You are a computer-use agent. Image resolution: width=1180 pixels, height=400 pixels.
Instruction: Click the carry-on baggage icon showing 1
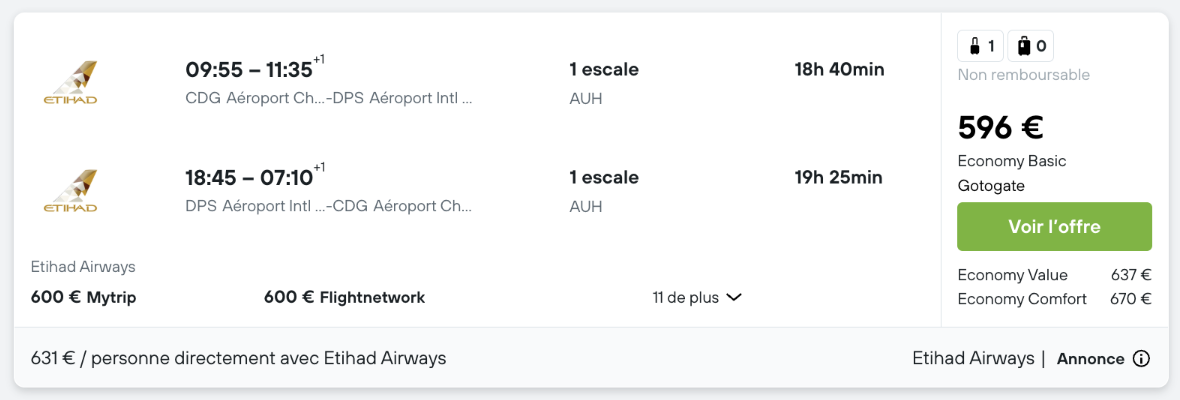(981, 47)
